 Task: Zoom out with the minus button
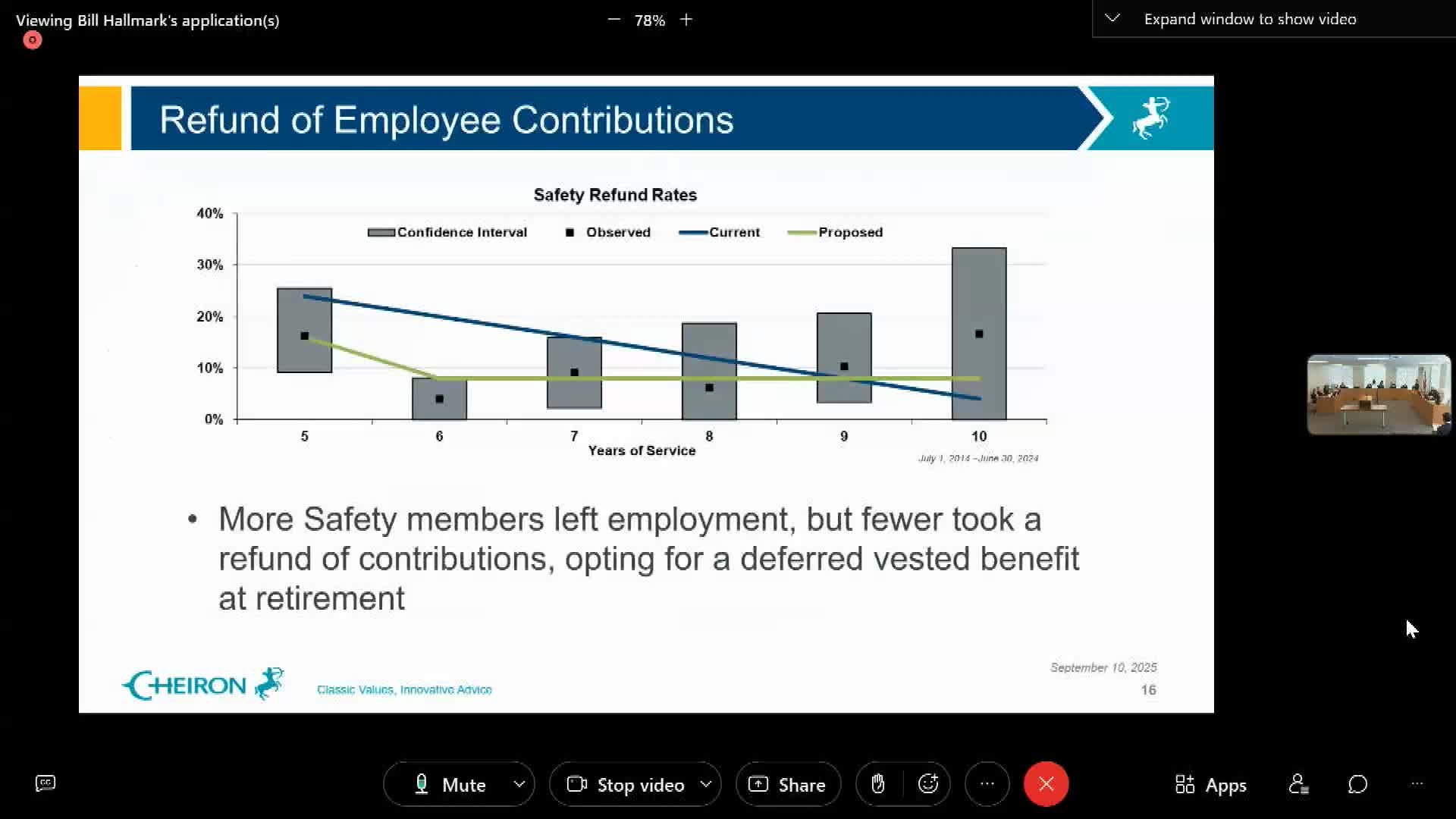[x=613, y=20]
